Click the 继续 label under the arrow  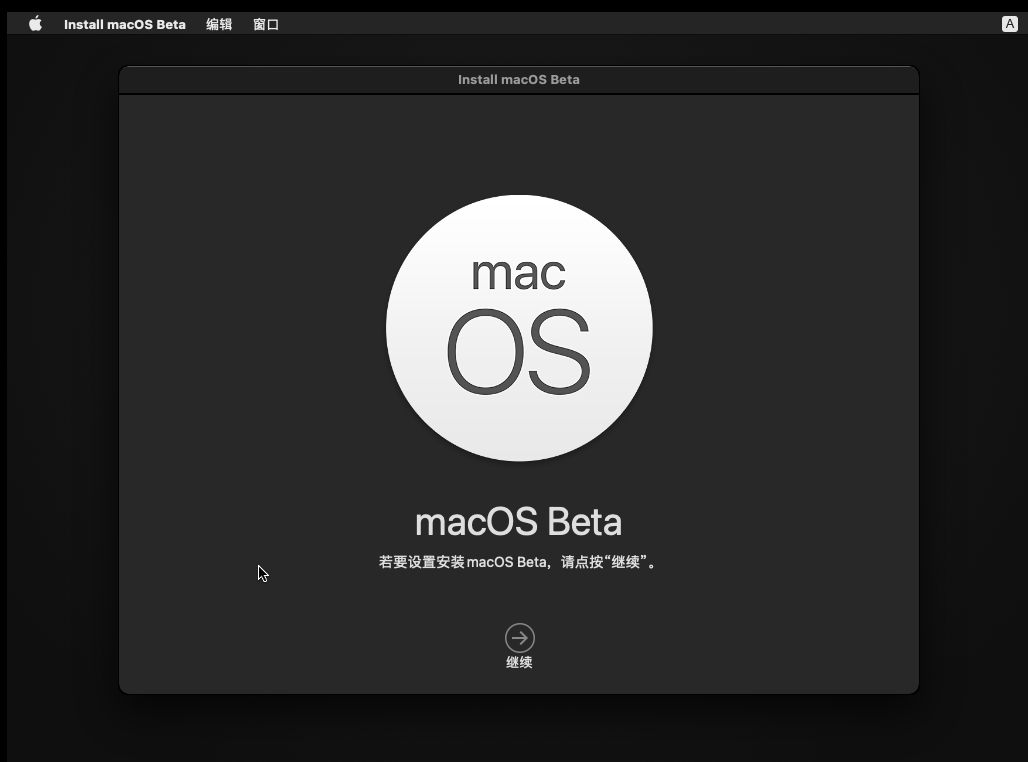[x=519, y=662]
